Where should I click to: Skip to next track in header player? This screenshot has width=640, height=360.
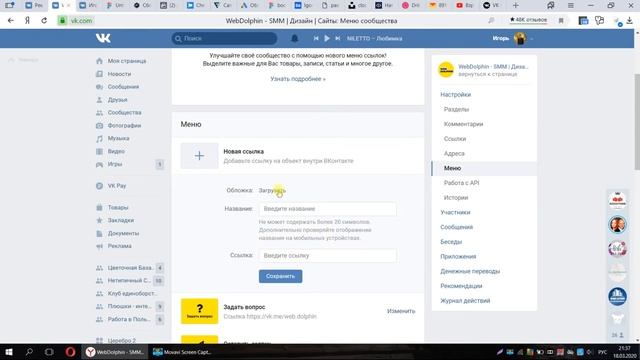(338, 38)
